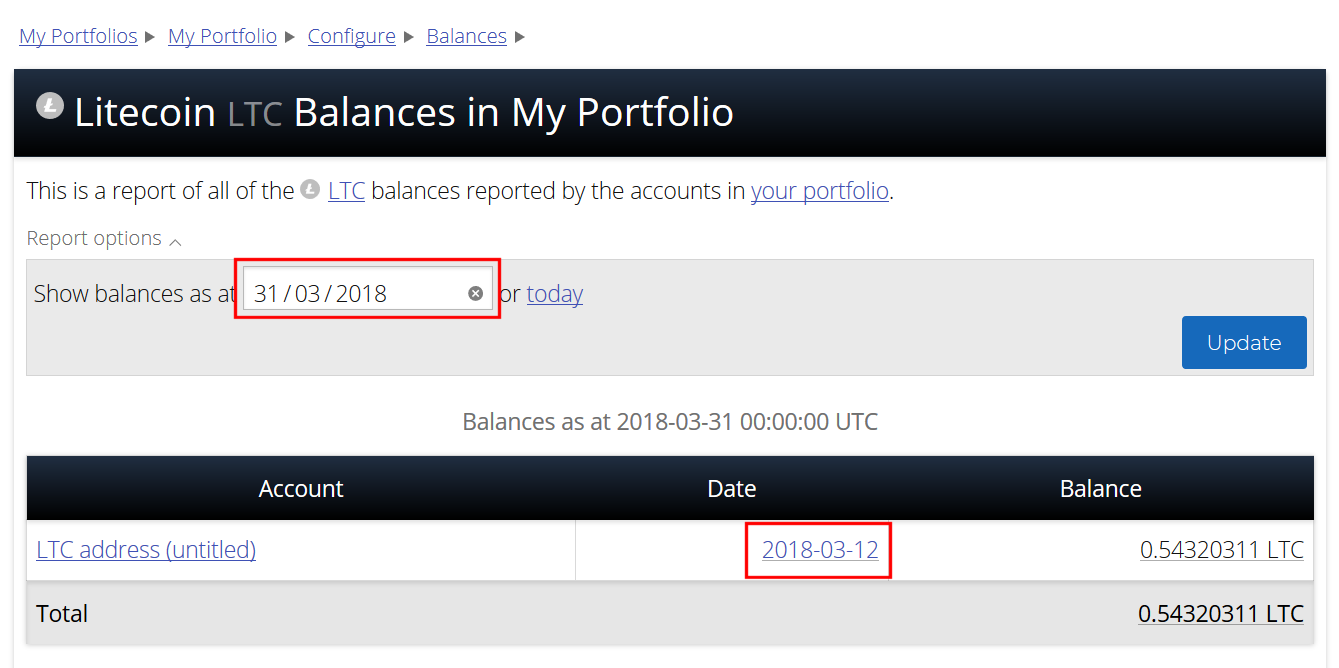1339x668 pixels.
Task: Navigate to the Configure breadcrumb
Action: 351,37
